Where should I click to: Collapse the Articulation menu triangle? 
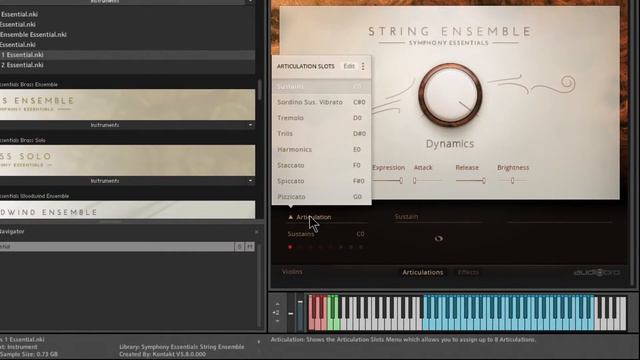click(x=291, y=217)
